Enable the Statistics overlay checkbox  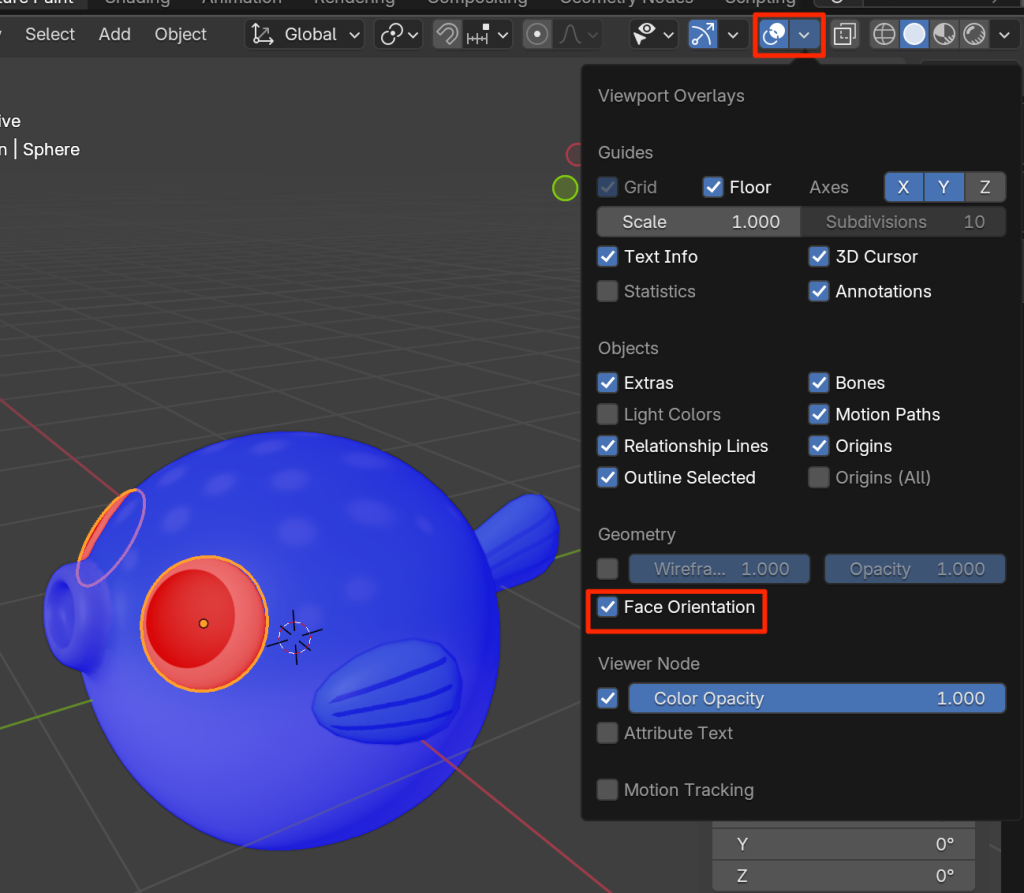608,292
